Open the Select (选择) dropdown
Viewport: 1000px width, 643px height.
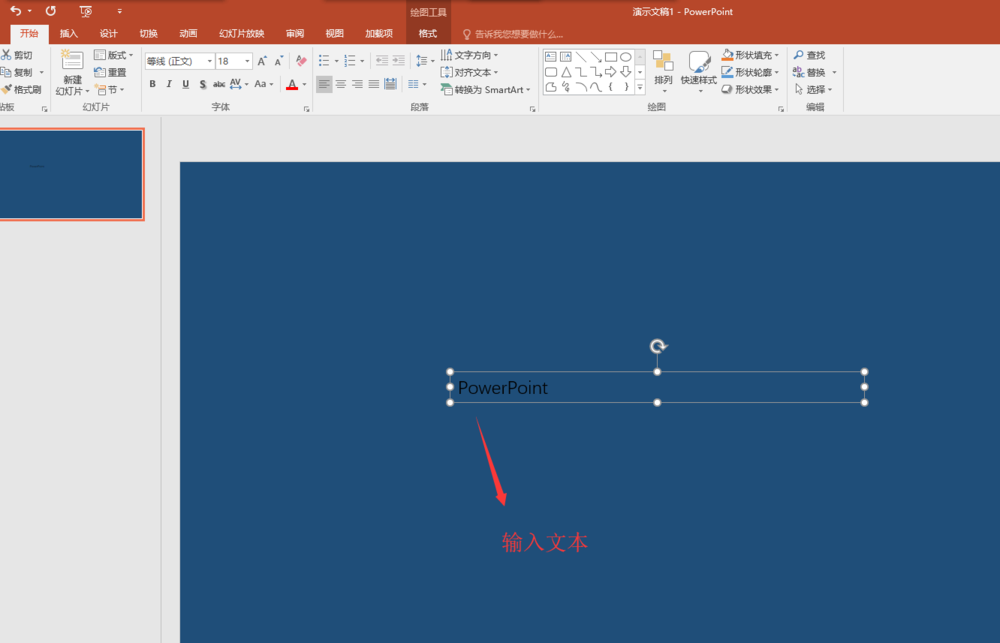[x=813, y=89]
